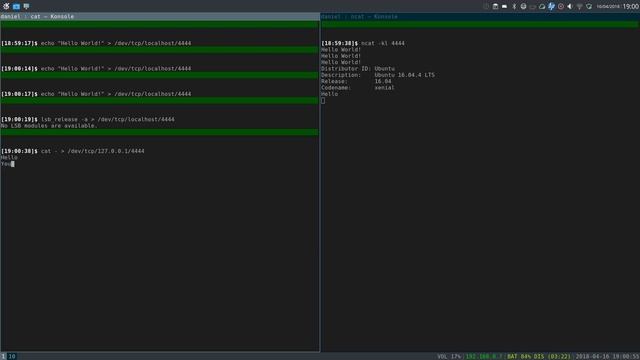Image resolution: width=640 pixels, height=360 pixels.
Task: Click the 2018-04-16 date-time status entry
Action: (607, 356)
